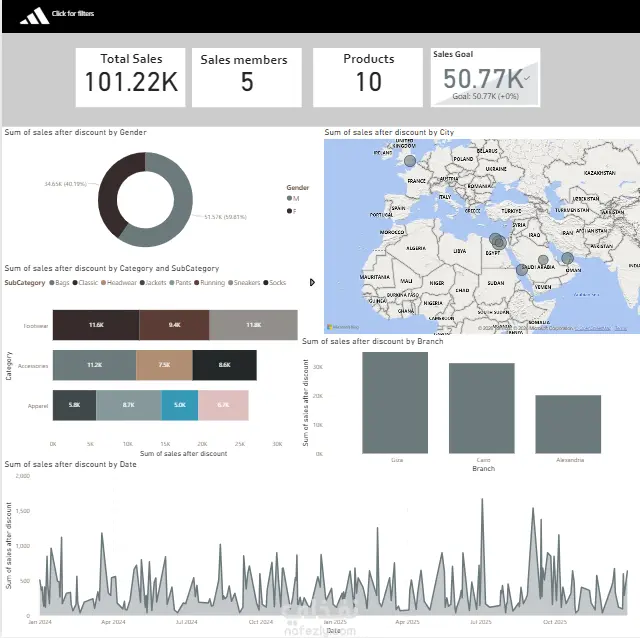Click the United Kingdom map bubble
Viewport: 640px width, 638px height.
[410, 161]
